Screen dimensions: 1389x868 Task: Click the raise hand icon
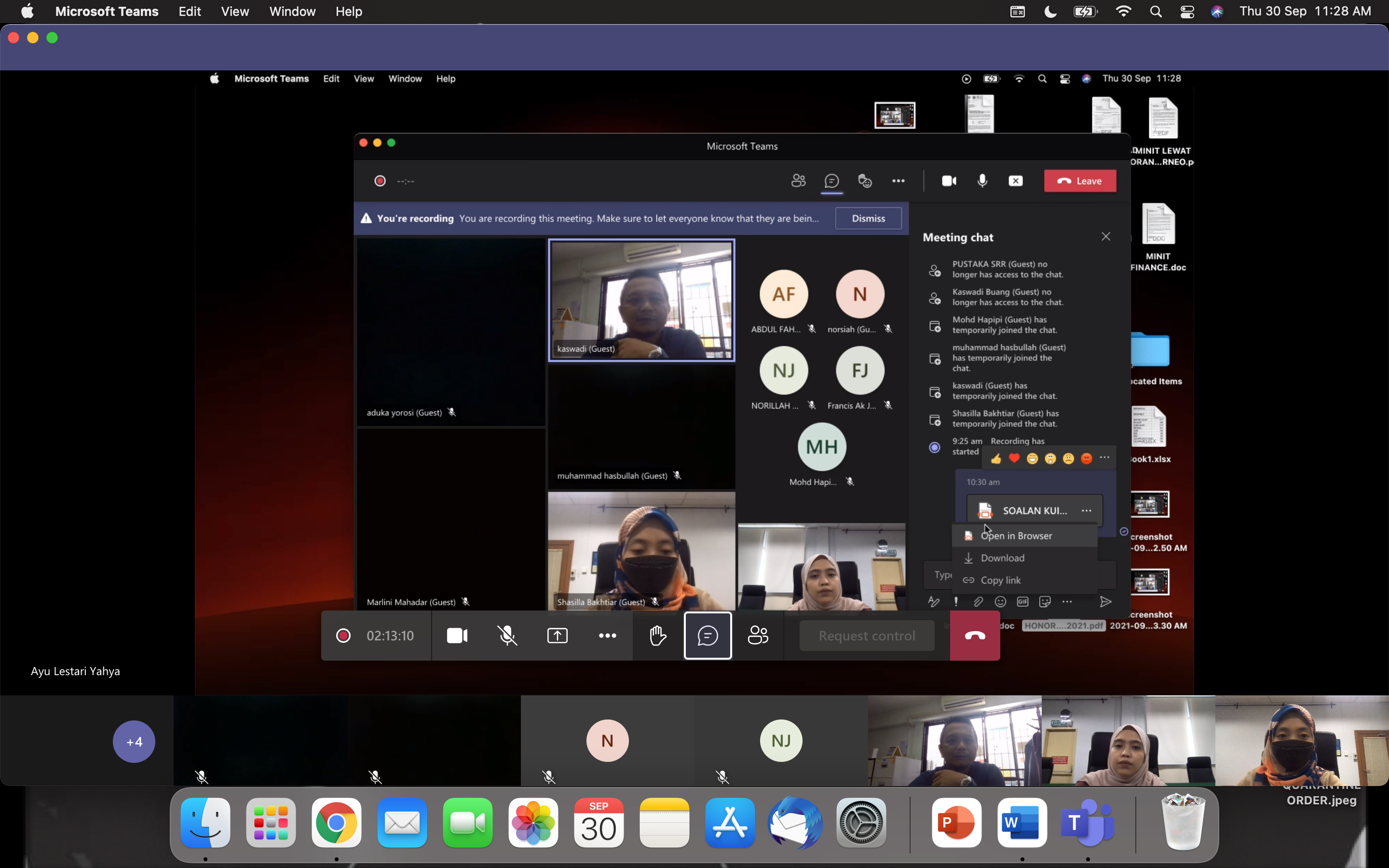click(657, 636)
